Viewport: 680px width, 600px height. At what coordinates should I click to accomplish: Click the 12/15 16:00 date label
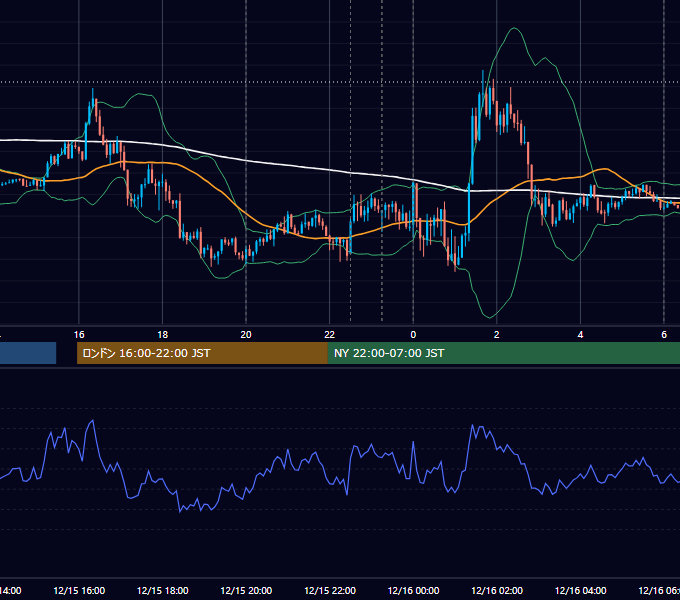tap(79, 590)
